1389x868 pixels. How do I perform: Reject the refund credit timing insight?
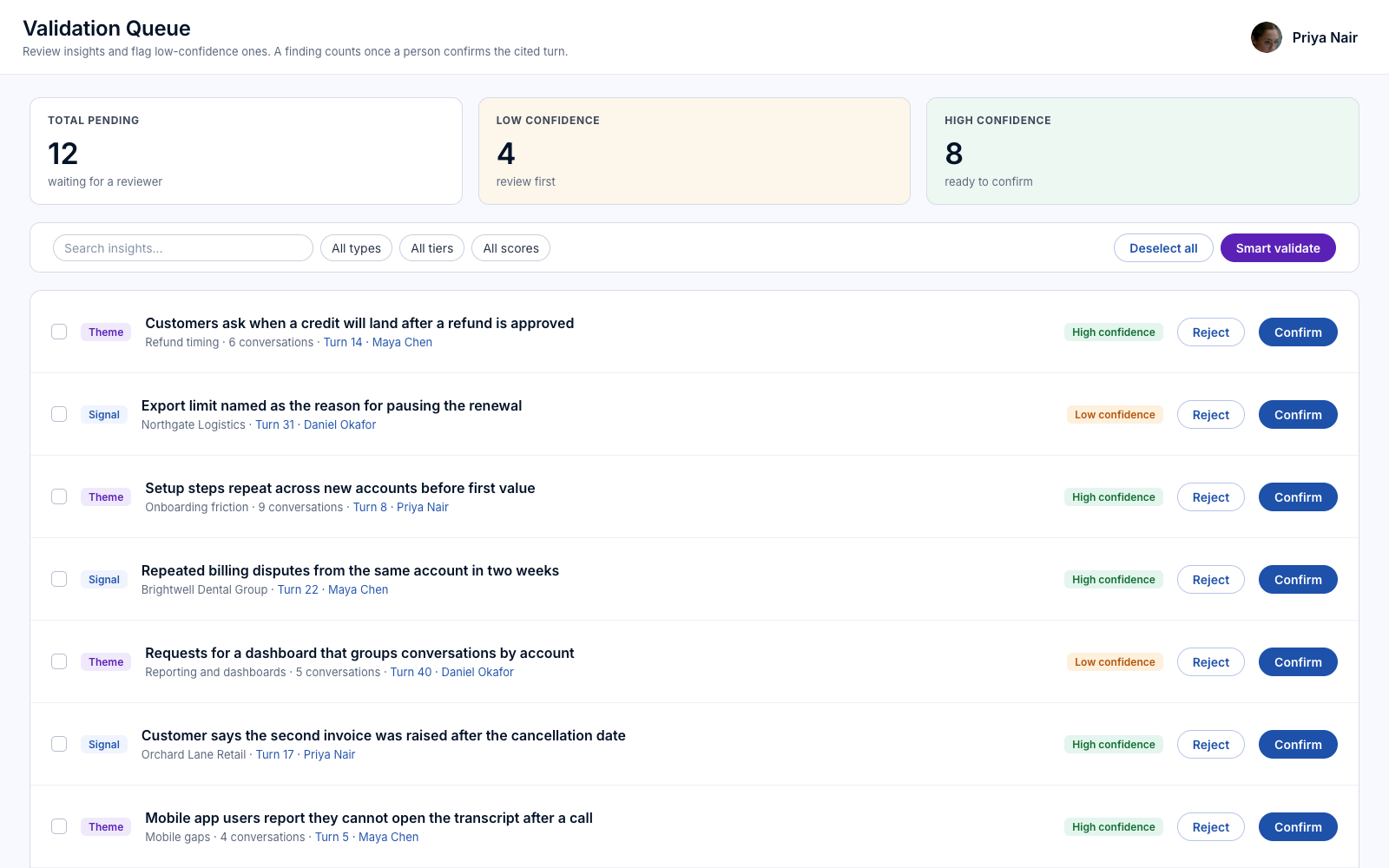[1210, 332]
